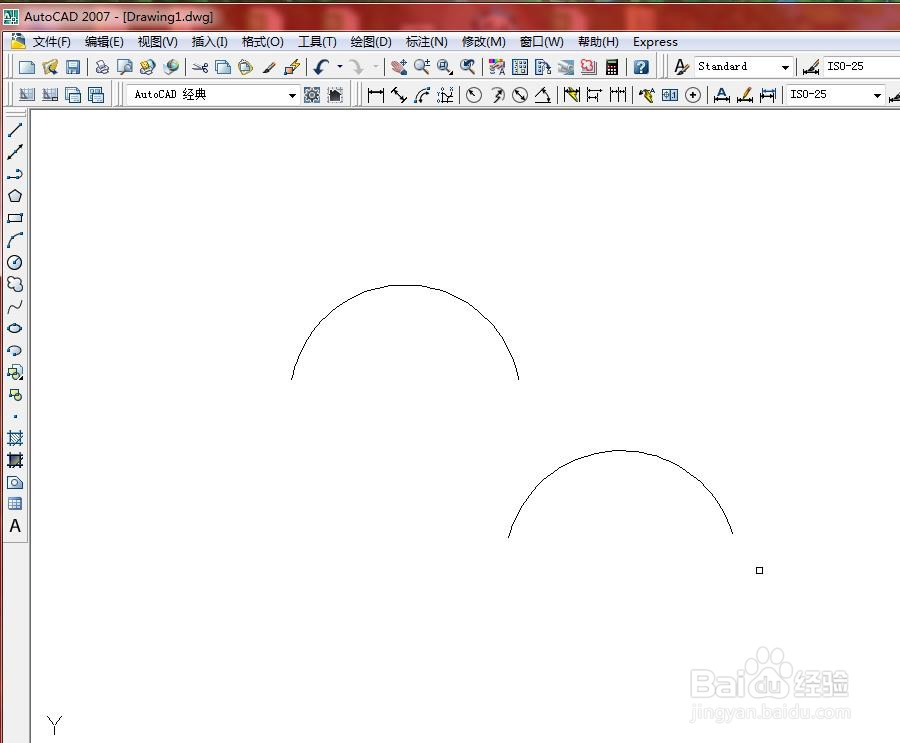This screenshot has width=900, height=743.
Task: Select the Ellipse Arc tool
Action: (x=15, y=350)
